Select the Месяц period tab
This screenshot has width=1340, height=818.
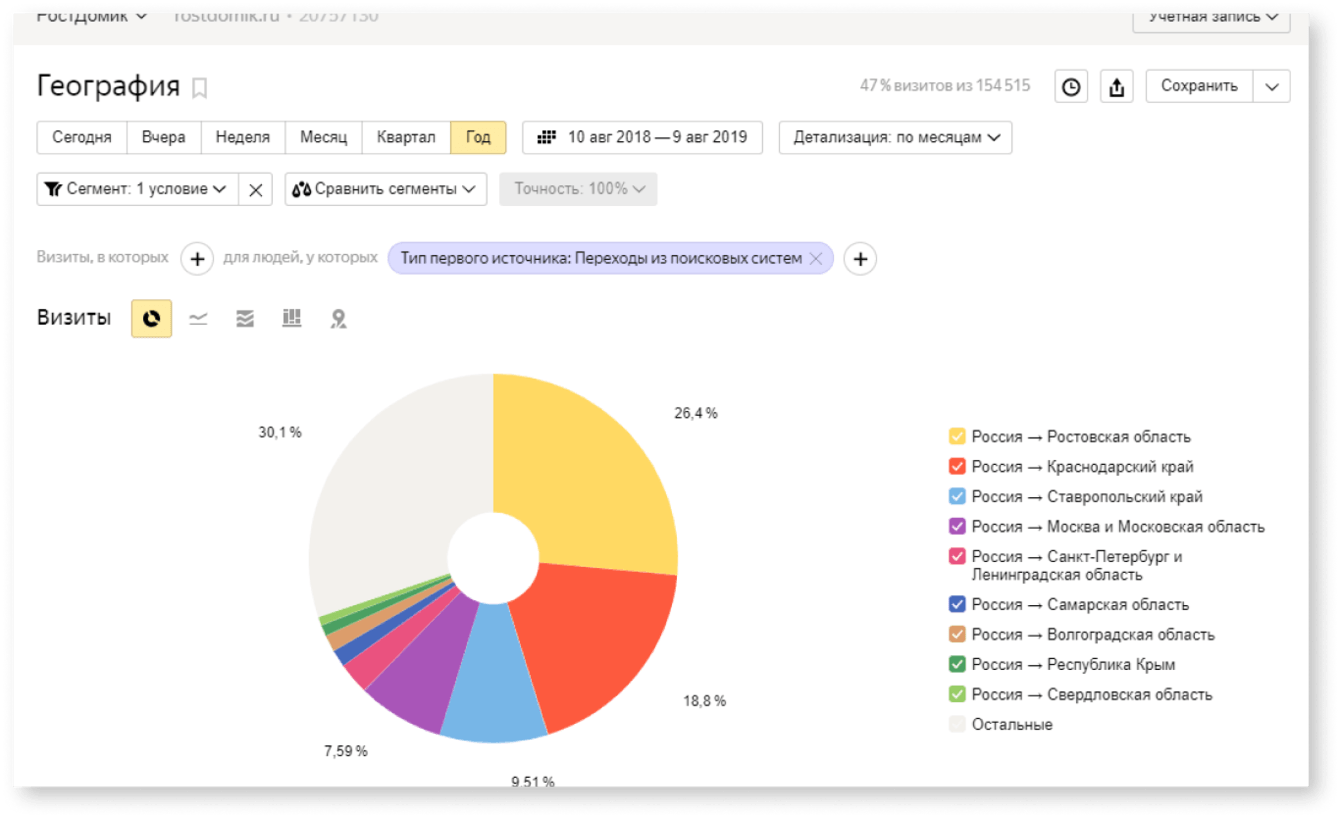323,137
